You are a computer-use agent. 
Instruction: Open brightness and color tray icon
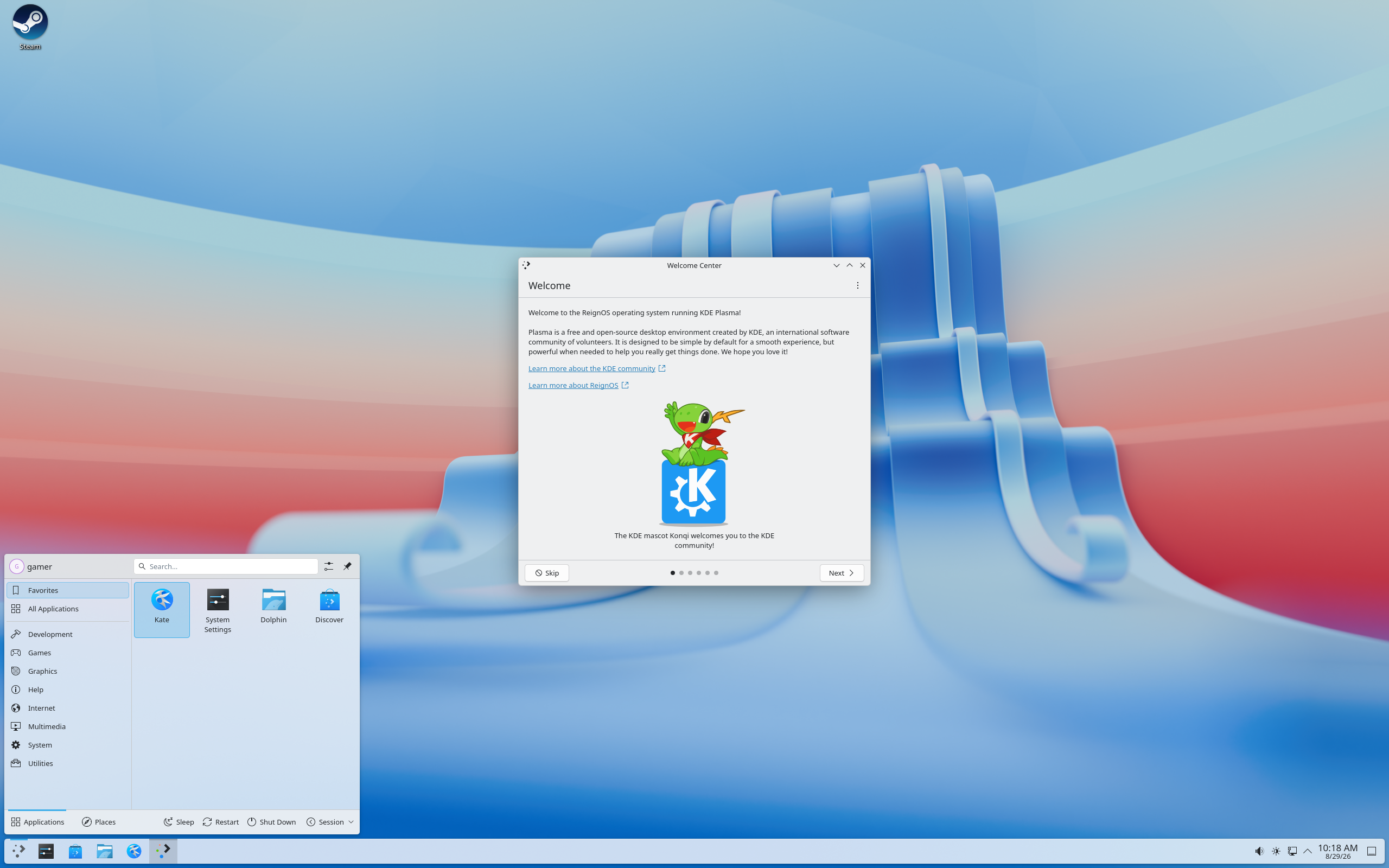click(1276, 851)
